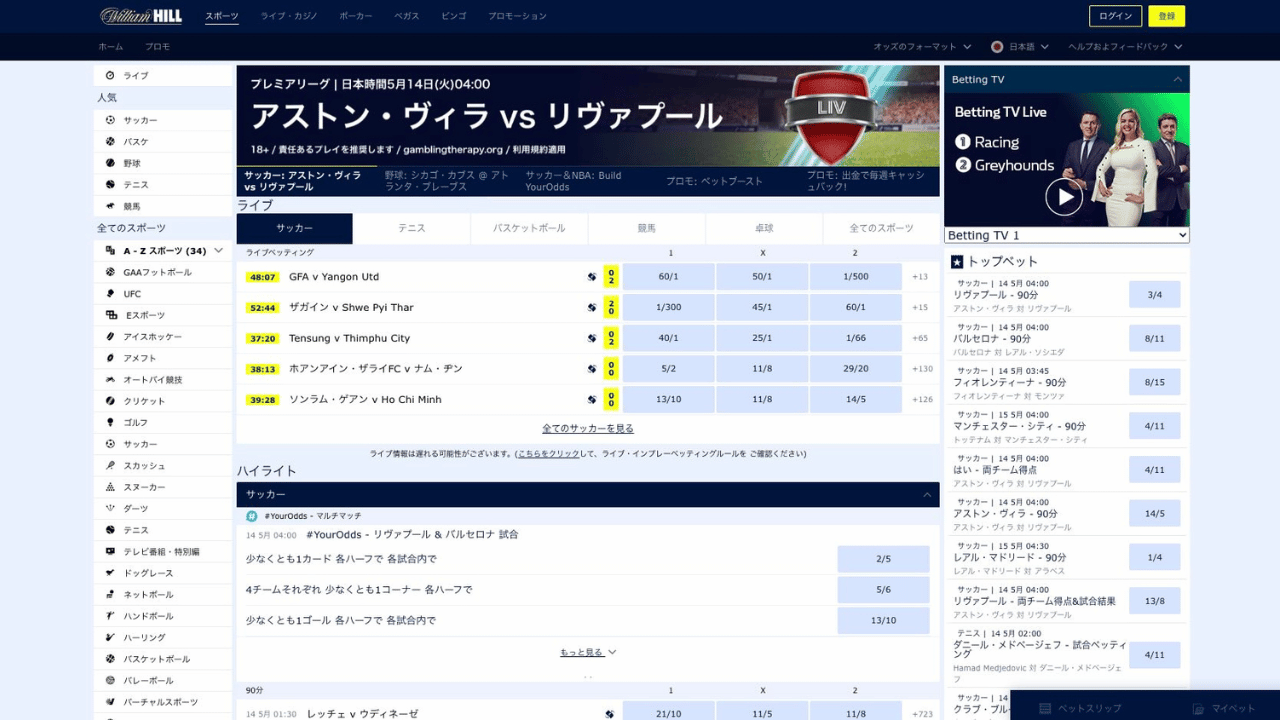Switch to the テニス live tab
The image size is (1280, 720).
point(412,228)
